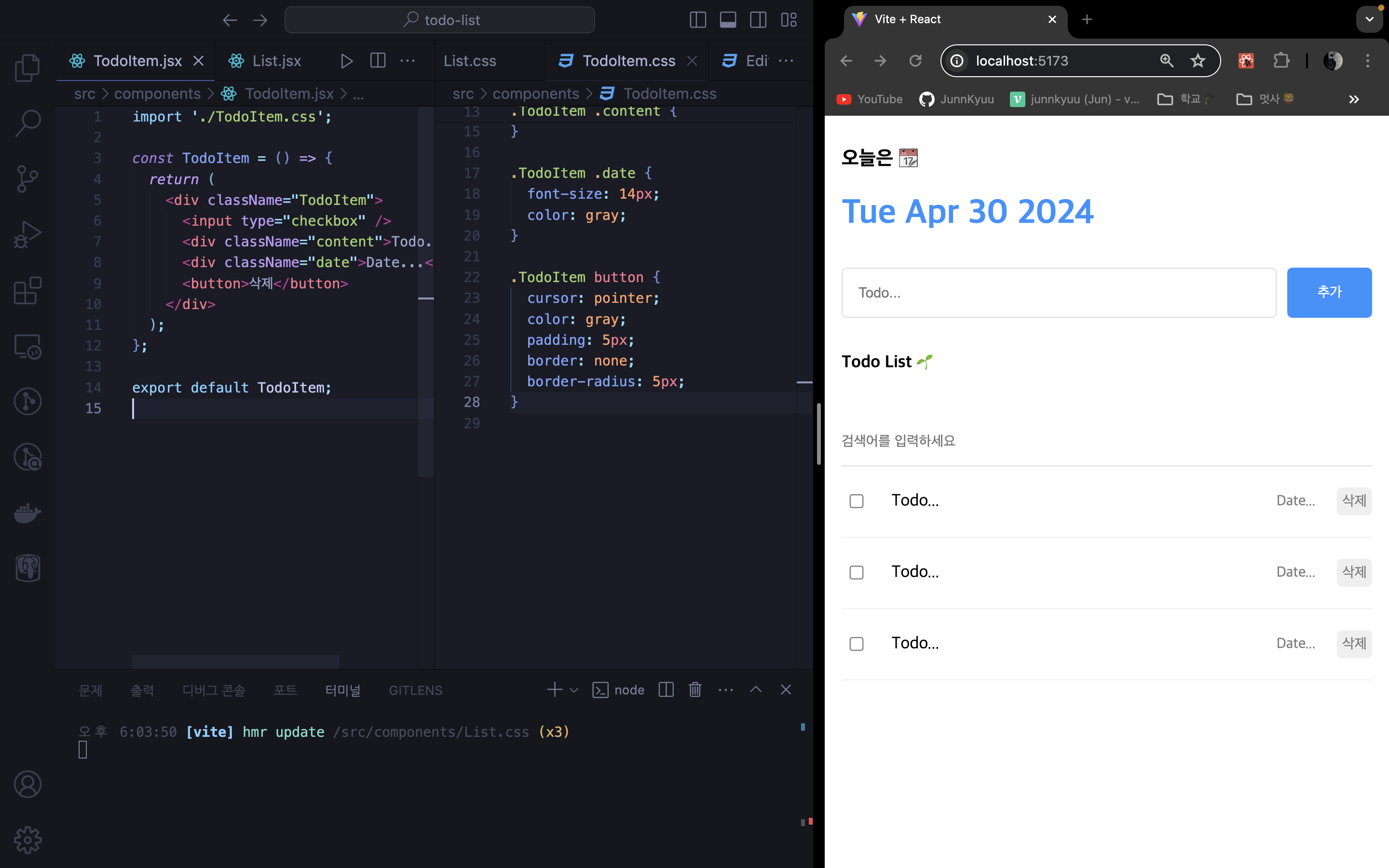The width and height of the screenshot is (1389, 868).
Task: Check the second Todo item checkbox
Action: pyautogui.click(x=856, y=572)
